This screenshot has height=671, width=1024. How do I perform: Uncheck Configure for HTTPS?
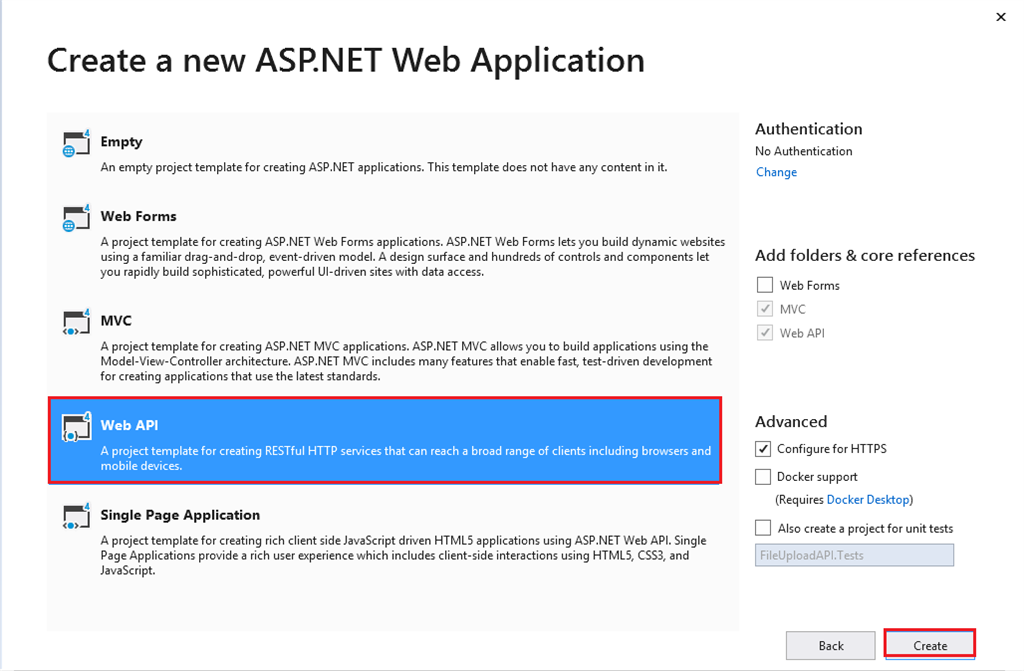(x=763, y=449)
